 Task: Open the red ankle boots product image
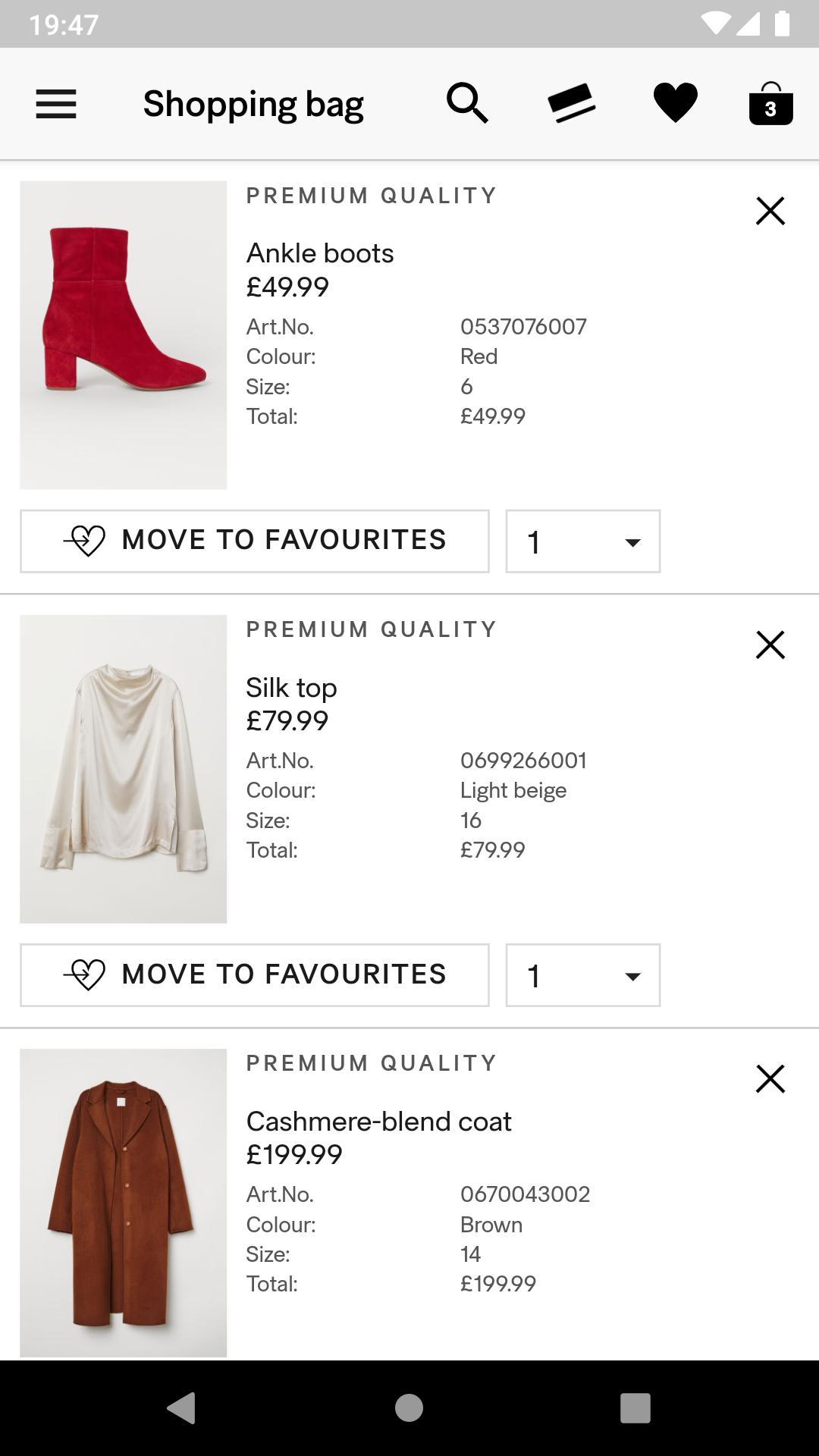point(124,334)
